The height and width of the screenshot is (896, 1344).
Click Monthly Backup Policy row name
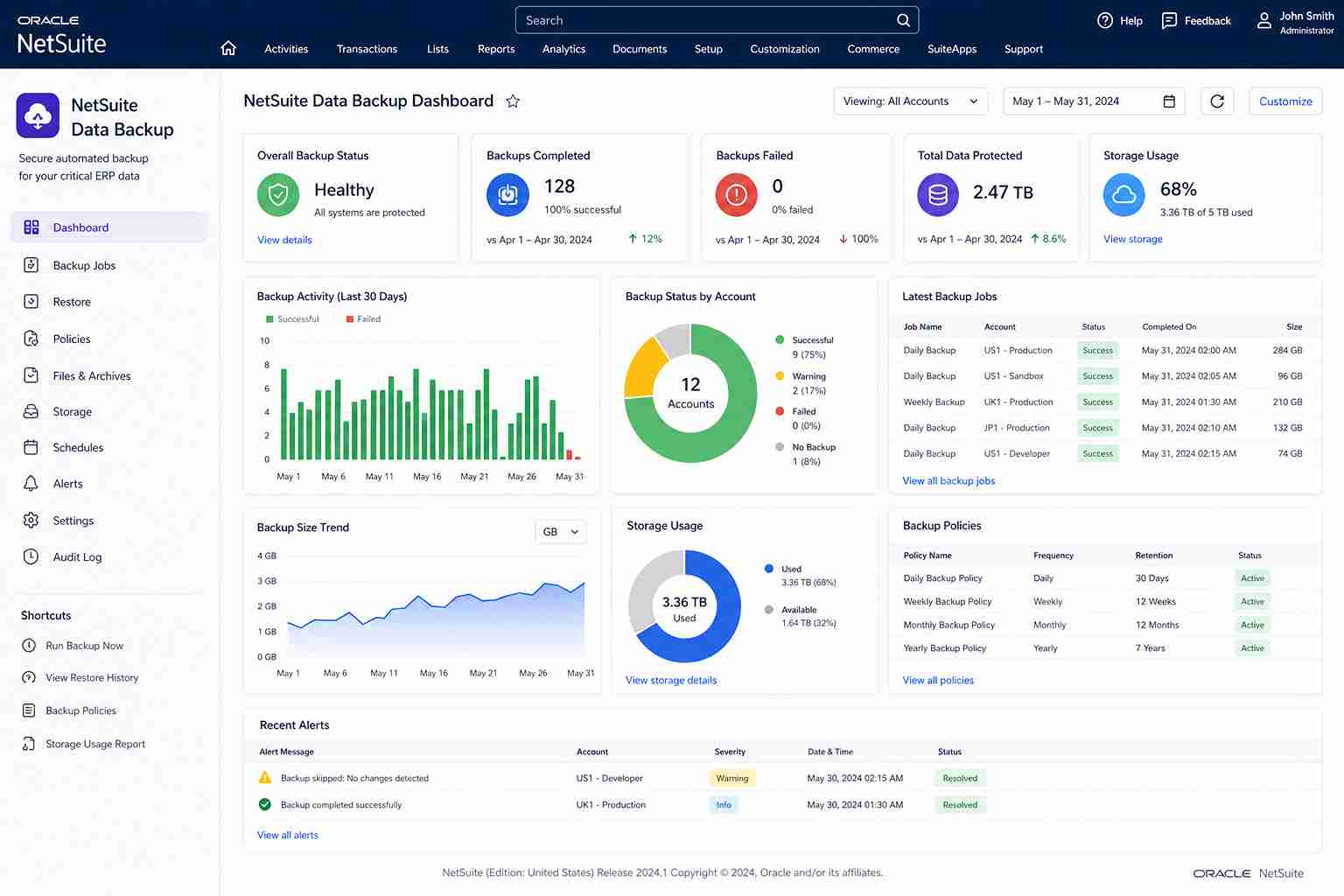[948, 625]
